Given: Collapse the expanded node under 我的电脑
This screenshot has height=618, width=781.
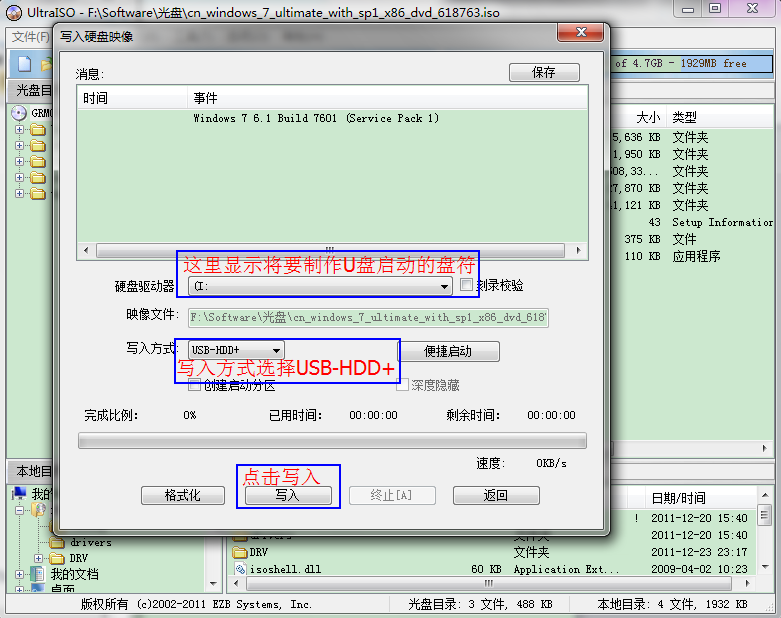Looking at the screenshot, I should pos(19,510).
